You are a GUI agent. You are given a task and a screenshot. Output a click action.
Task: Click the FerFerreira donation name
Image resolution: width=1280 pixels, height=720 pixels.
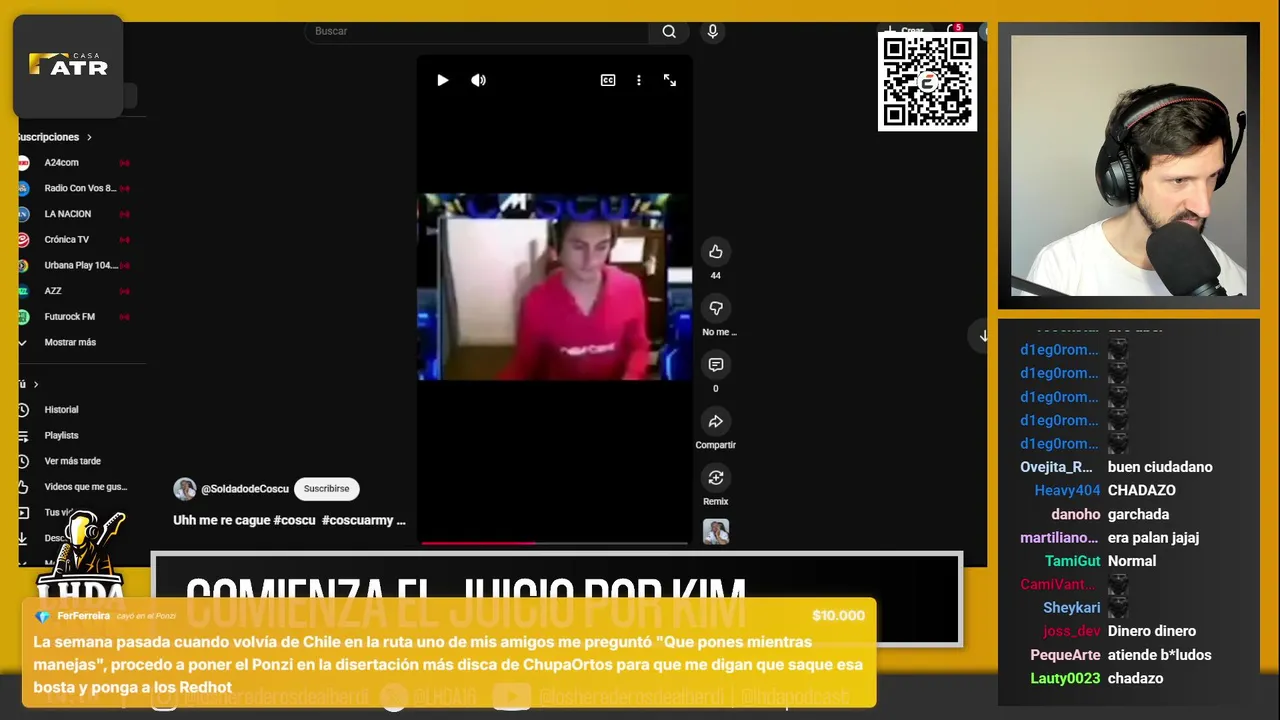click(83, 616)
